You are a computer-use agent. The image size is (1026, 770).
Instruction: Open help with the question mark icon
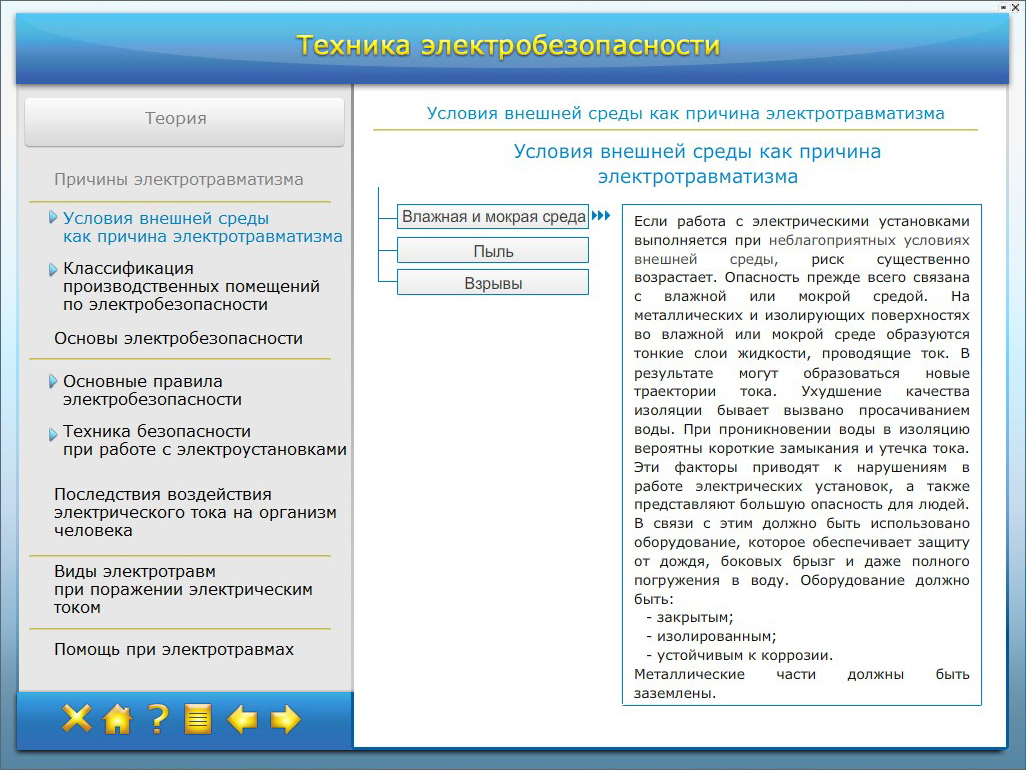tap(158, 719)
